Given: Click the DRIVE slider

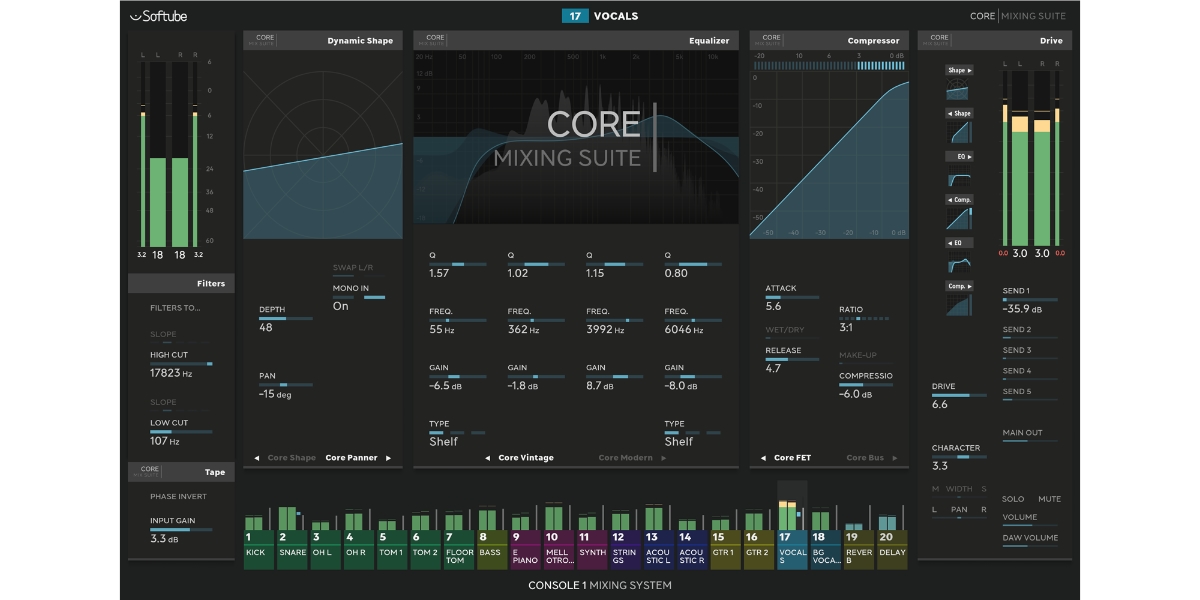Looking at the screenshot, I should 959,396.
